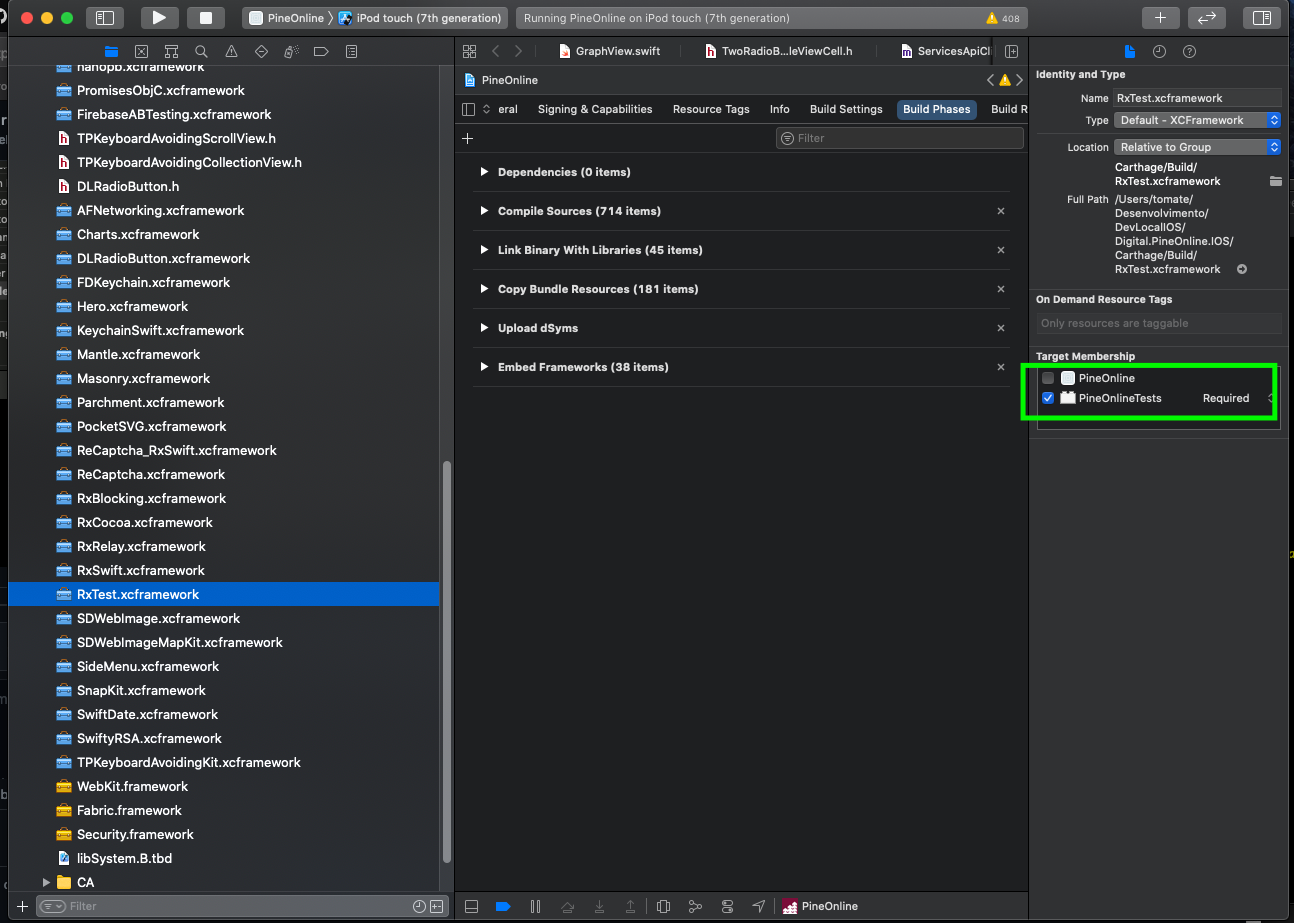Select the iPod touch (7th generation) destination

[421, 18]
